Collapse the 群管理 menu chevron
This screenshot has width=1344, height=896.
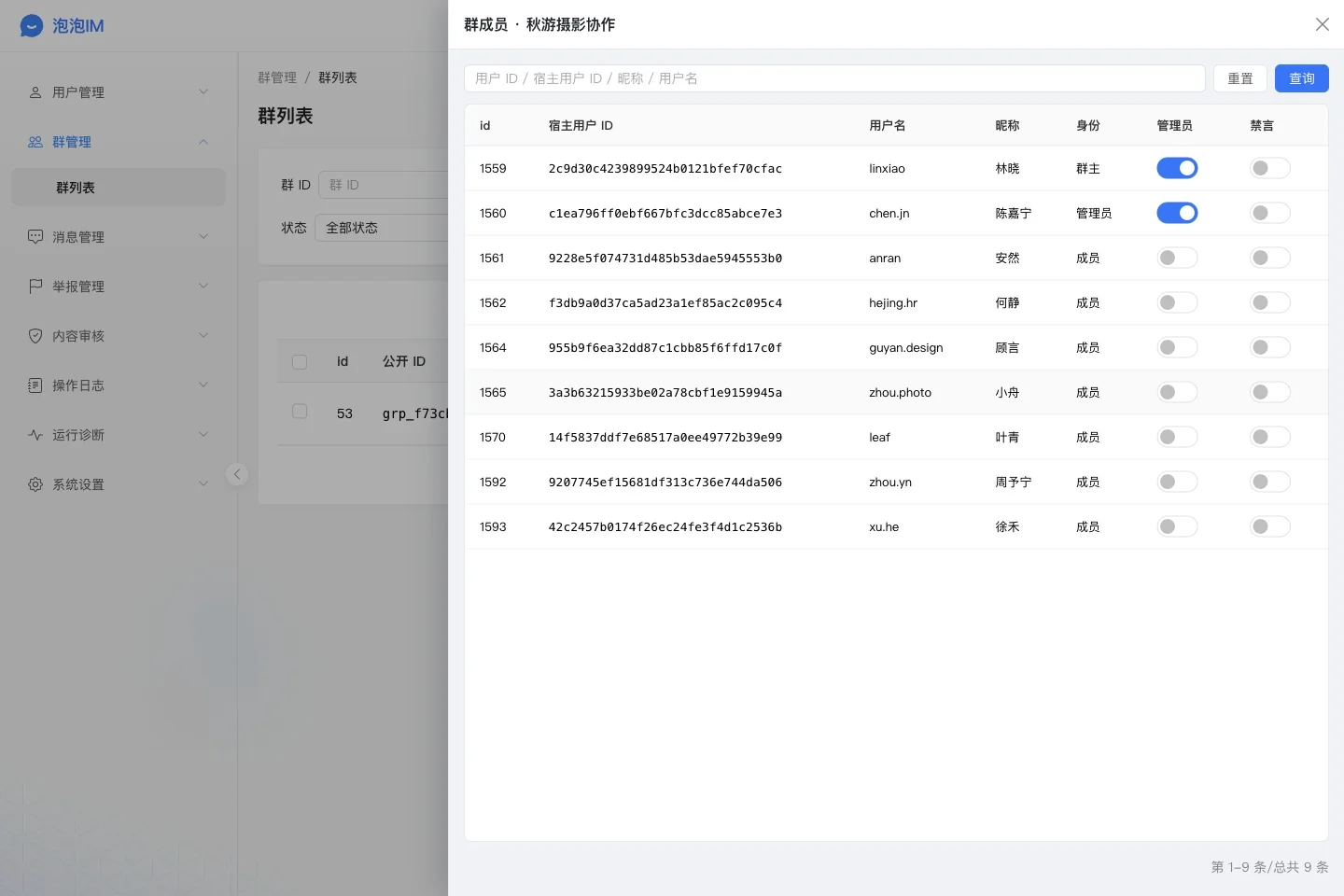click(203, 142)
